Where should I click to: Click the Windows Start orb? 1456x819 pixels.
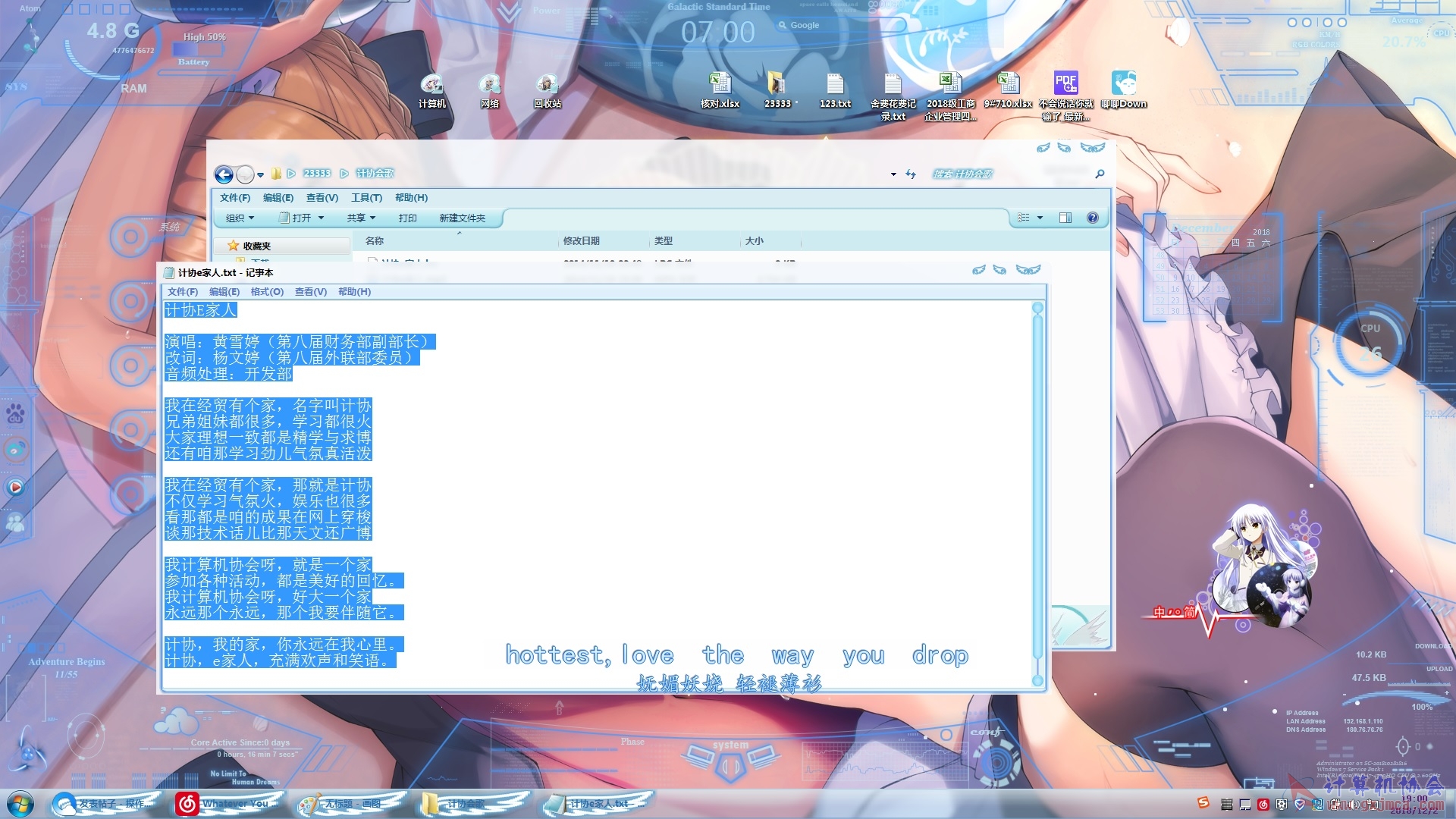(x=20, y=804)
